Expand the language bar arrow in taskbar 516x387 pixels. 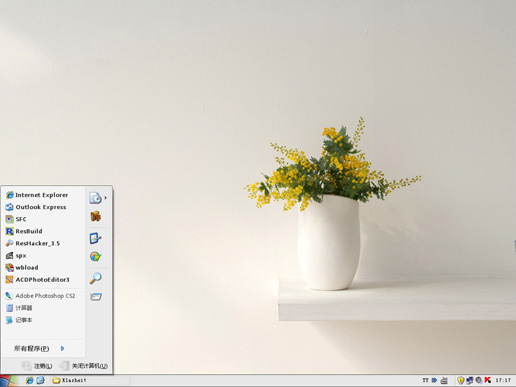tap(434, 380)
